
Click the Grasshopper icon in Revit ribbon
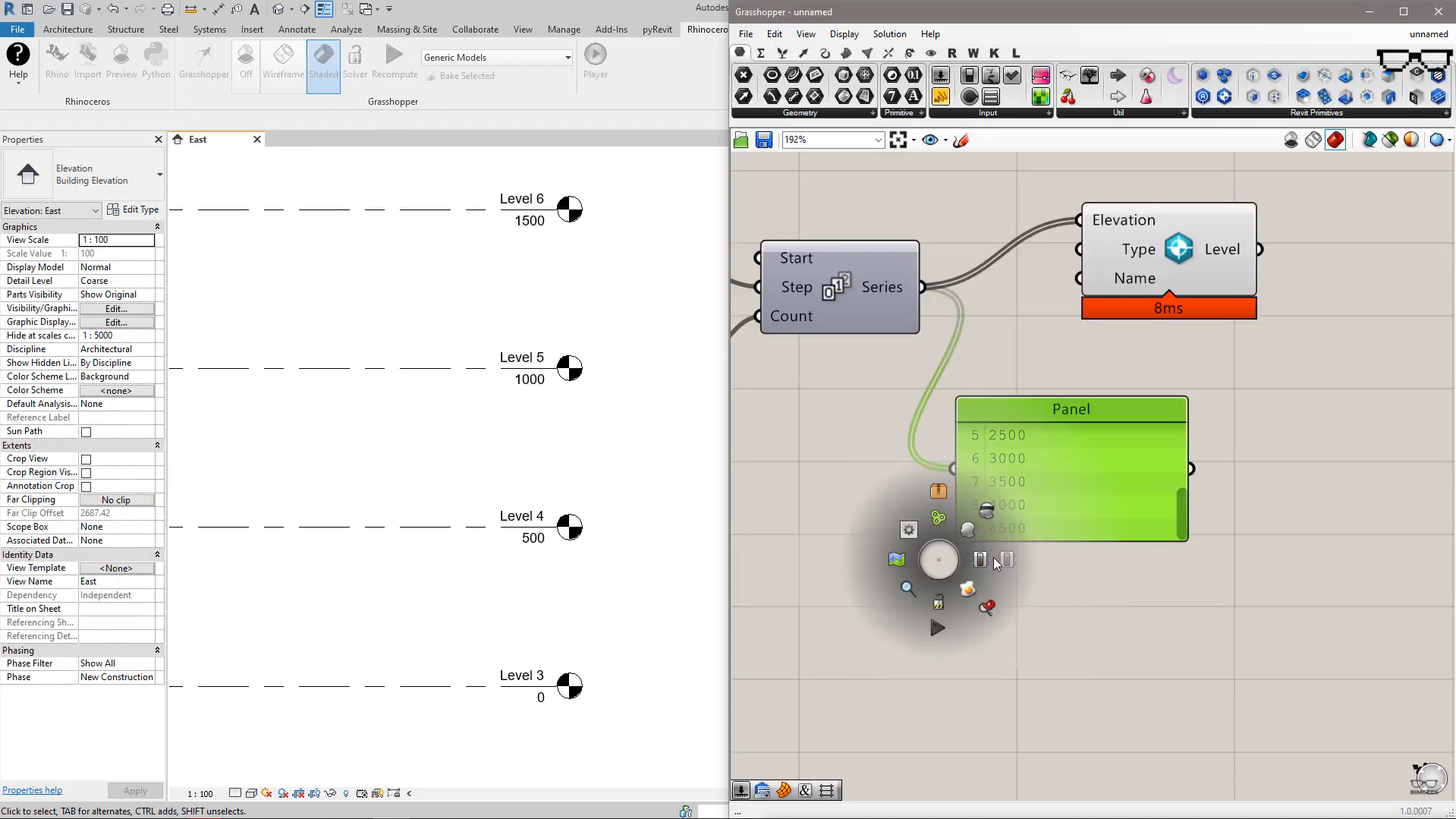(x=203, y=61)
